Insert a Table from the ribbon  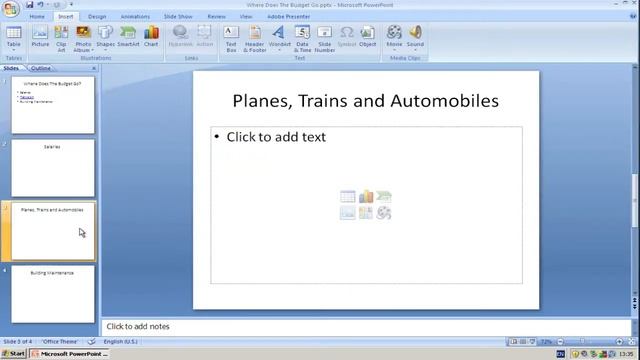tap(13, 38)
